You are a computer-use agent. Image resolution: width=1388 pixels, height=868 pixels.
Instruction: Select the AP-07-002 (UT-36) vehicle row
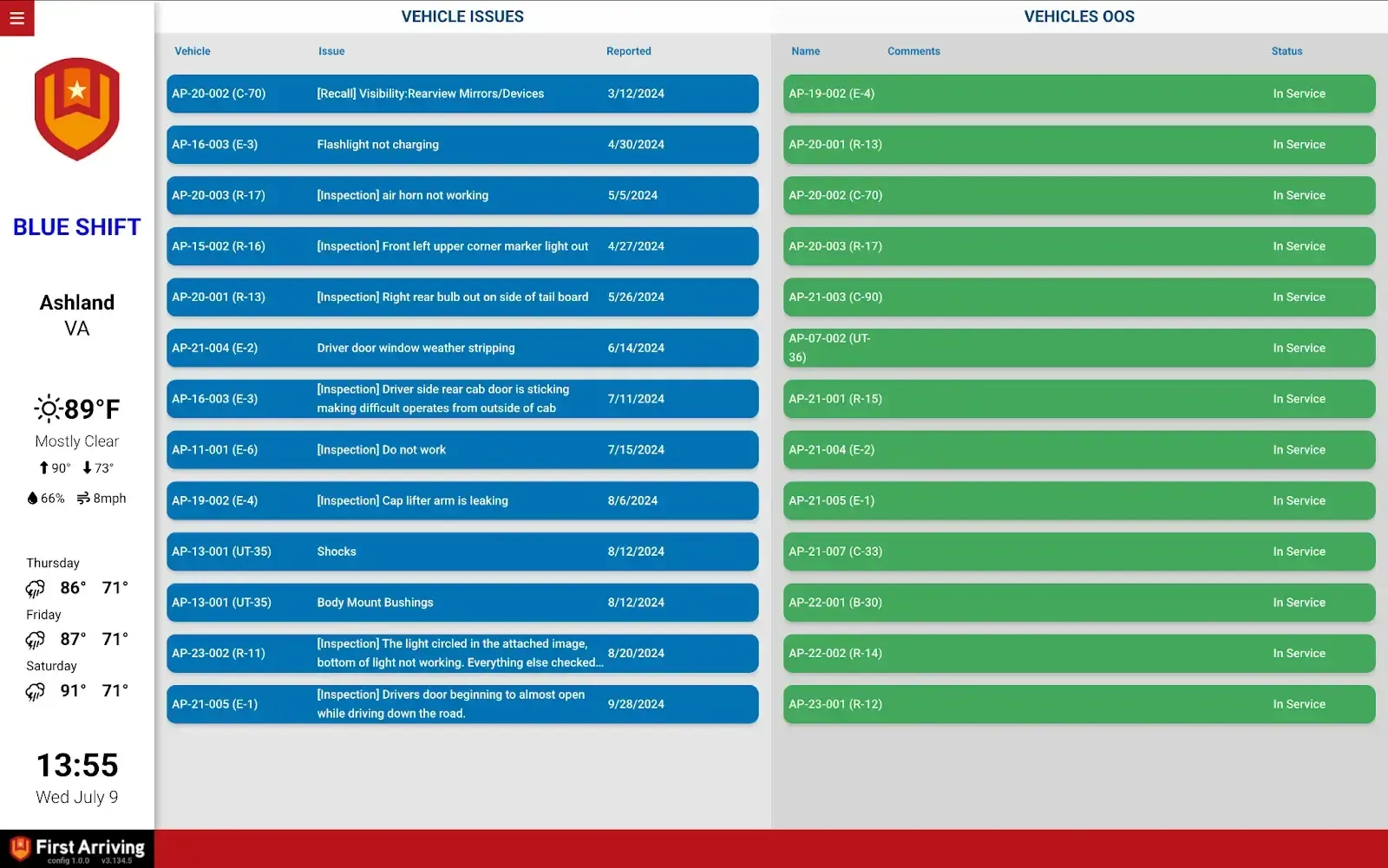1079,348
